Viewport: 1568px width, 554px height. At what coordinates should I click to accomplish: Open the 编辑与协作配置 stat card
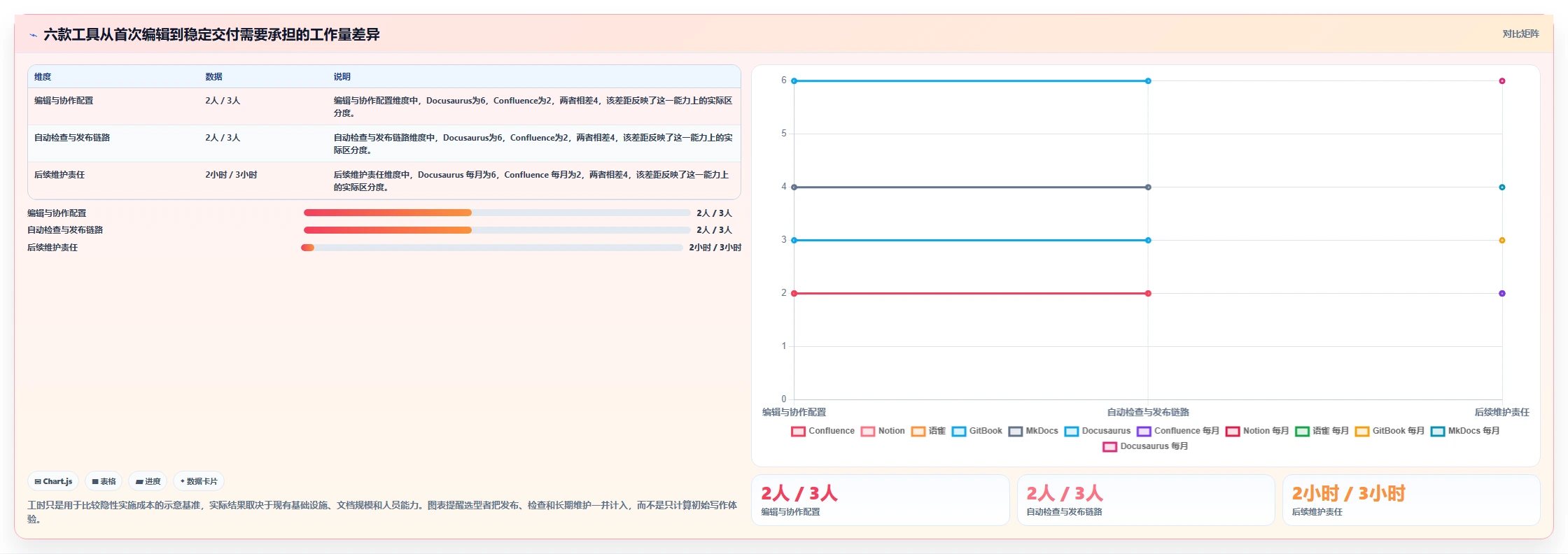pos(880,500)
